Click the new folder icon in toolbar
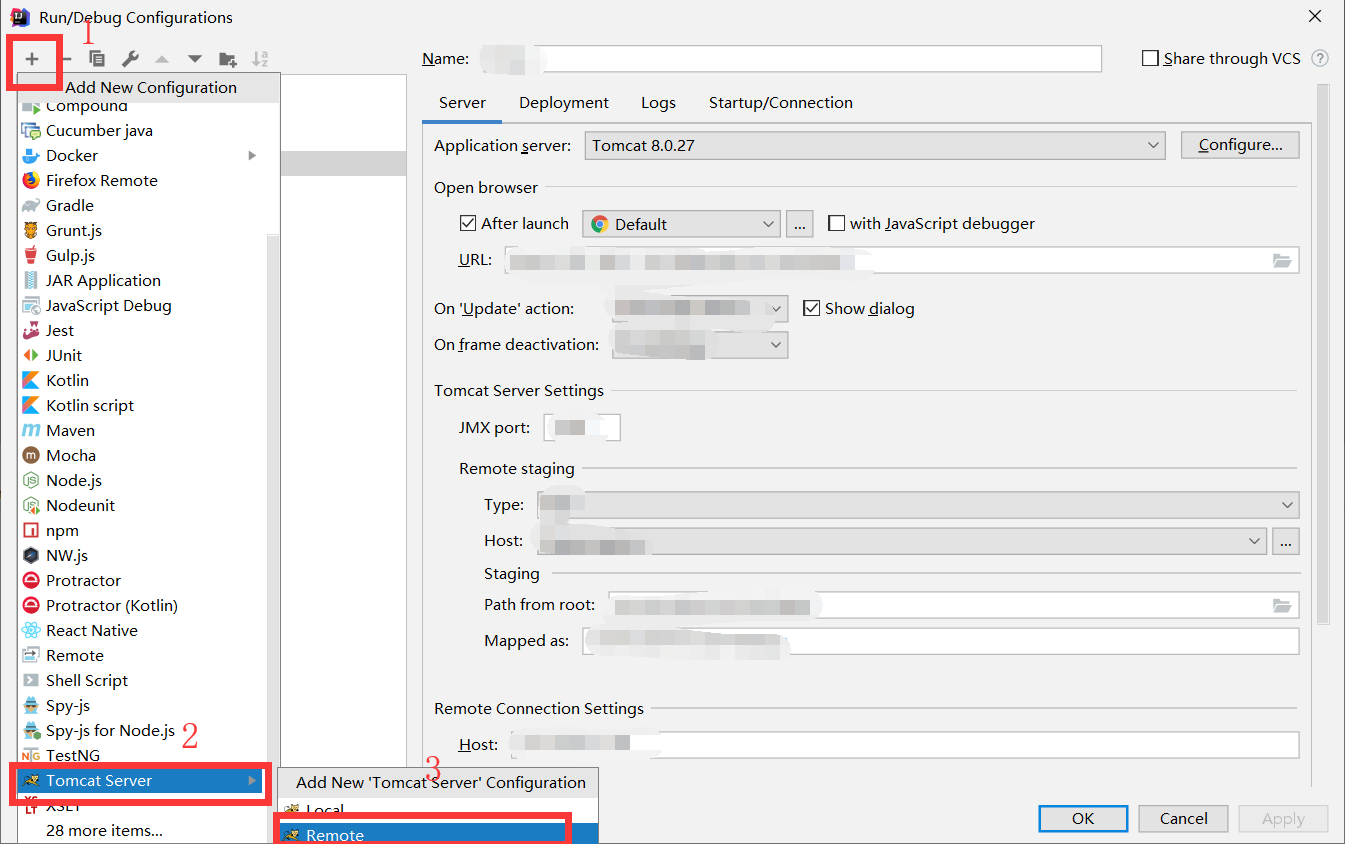The height and width of the screenshot is (844, 1345). tap(228, 59)
